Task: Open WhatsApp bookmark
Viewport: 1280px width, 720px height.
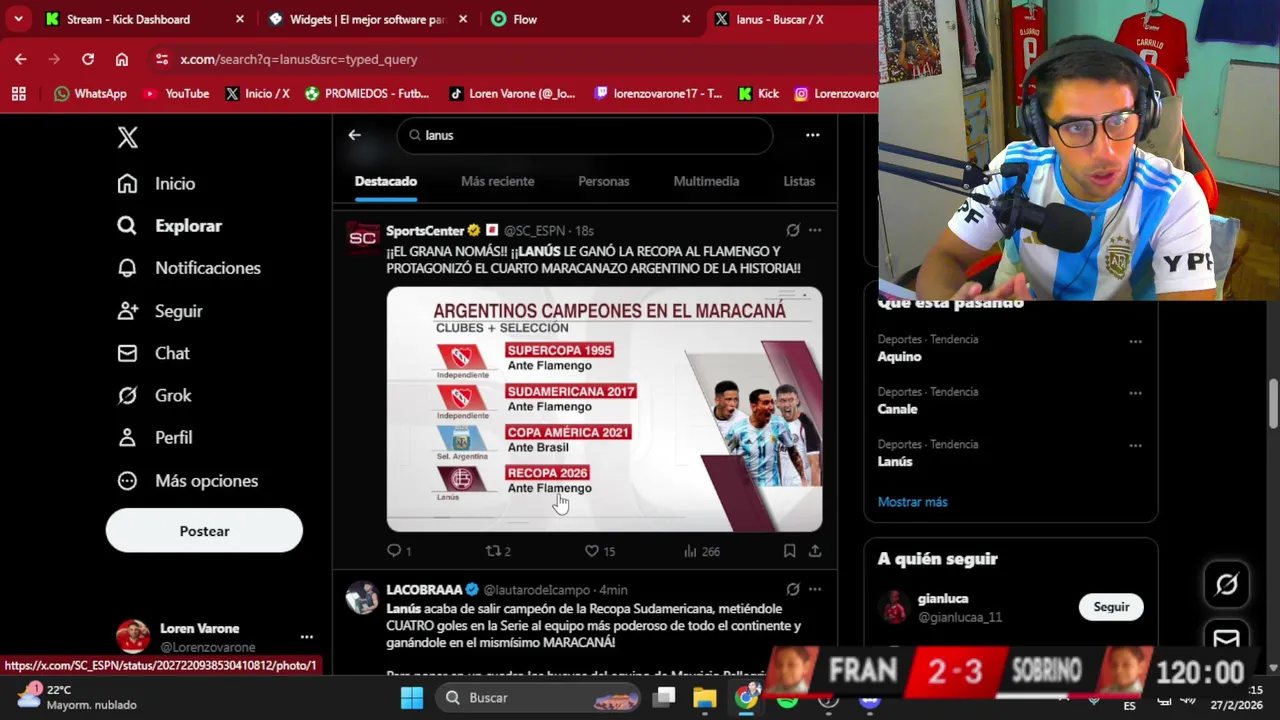Action: tap(90, 93)
